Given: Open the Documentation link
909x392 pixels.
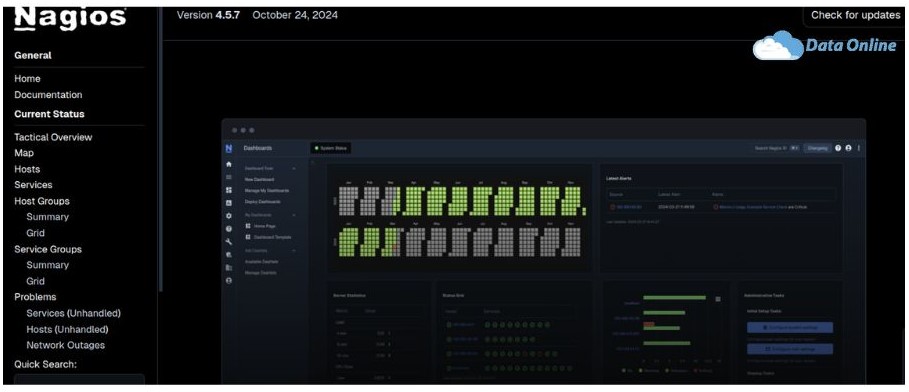Looking at the screenshot, I should (x=48, y=95).
